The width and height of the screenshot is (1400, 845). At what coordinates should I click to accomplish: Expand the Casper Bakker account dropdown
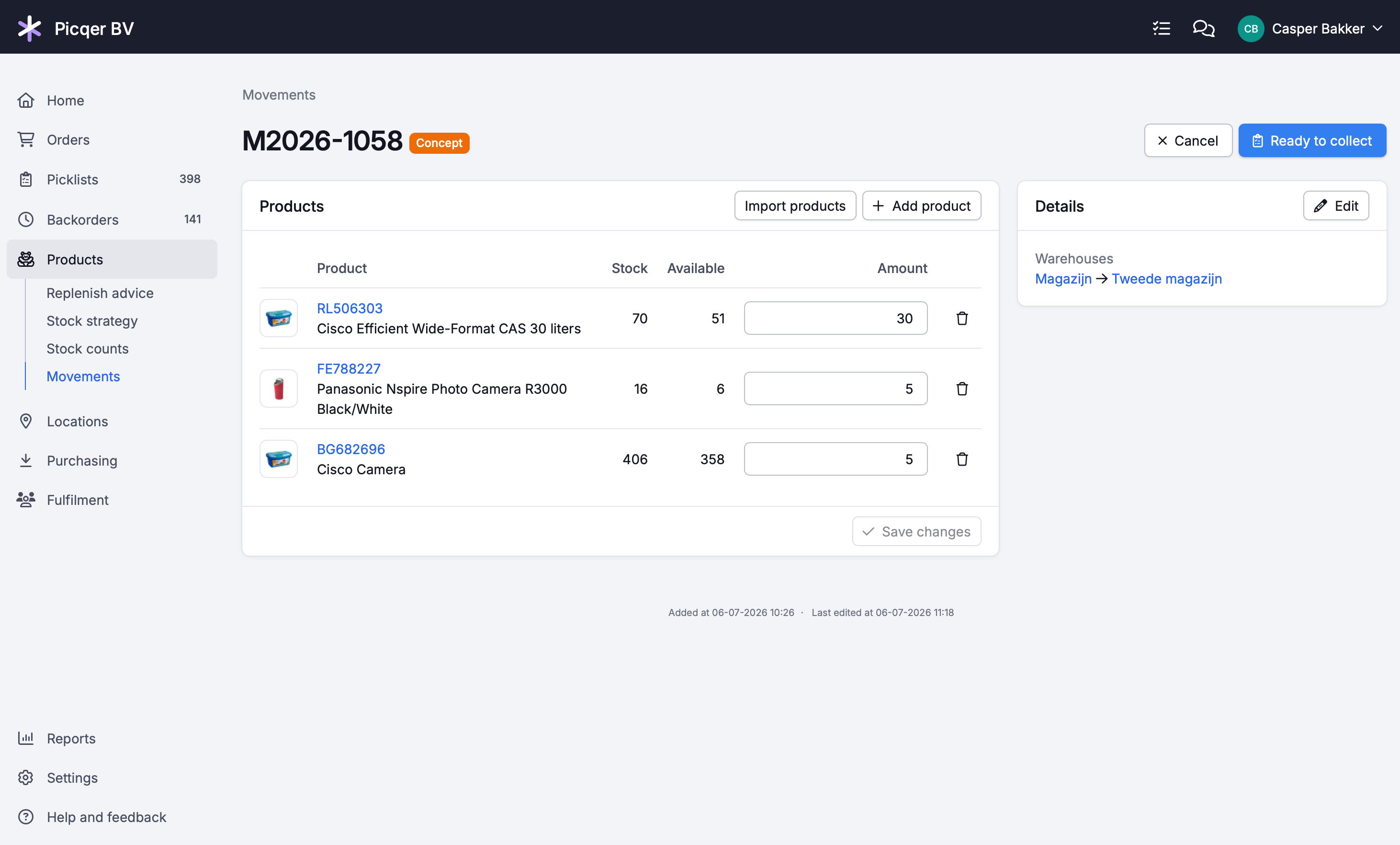pyautogui.click(x=1377, y=28)
